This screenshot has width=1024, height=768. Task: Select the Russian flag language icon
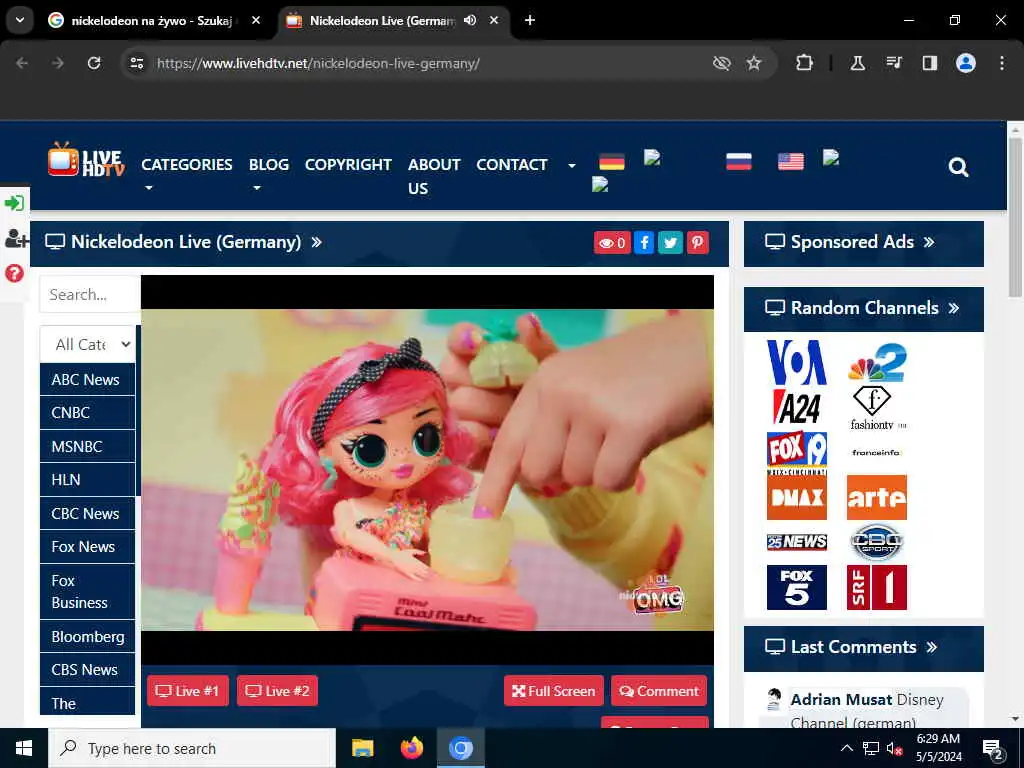[x=739, y=161]
